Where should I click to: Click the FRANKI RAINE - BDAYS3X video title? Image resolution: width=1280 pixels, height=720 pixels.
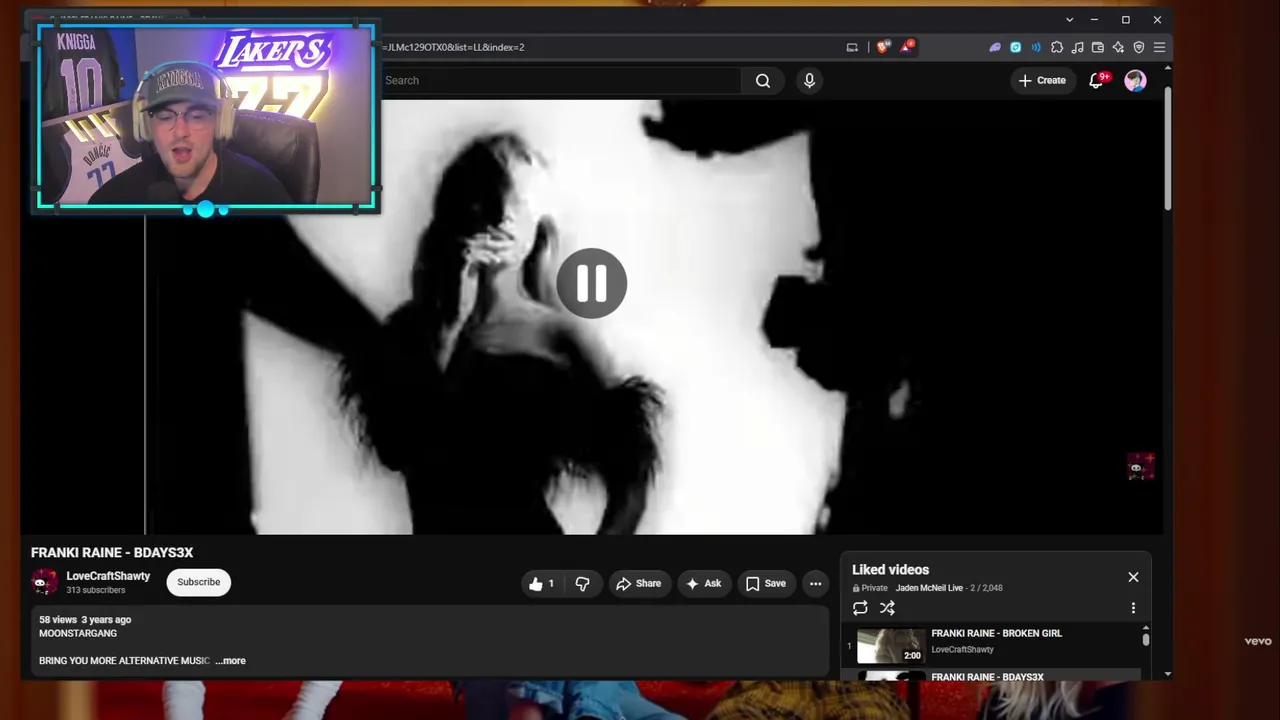(112, 552)
